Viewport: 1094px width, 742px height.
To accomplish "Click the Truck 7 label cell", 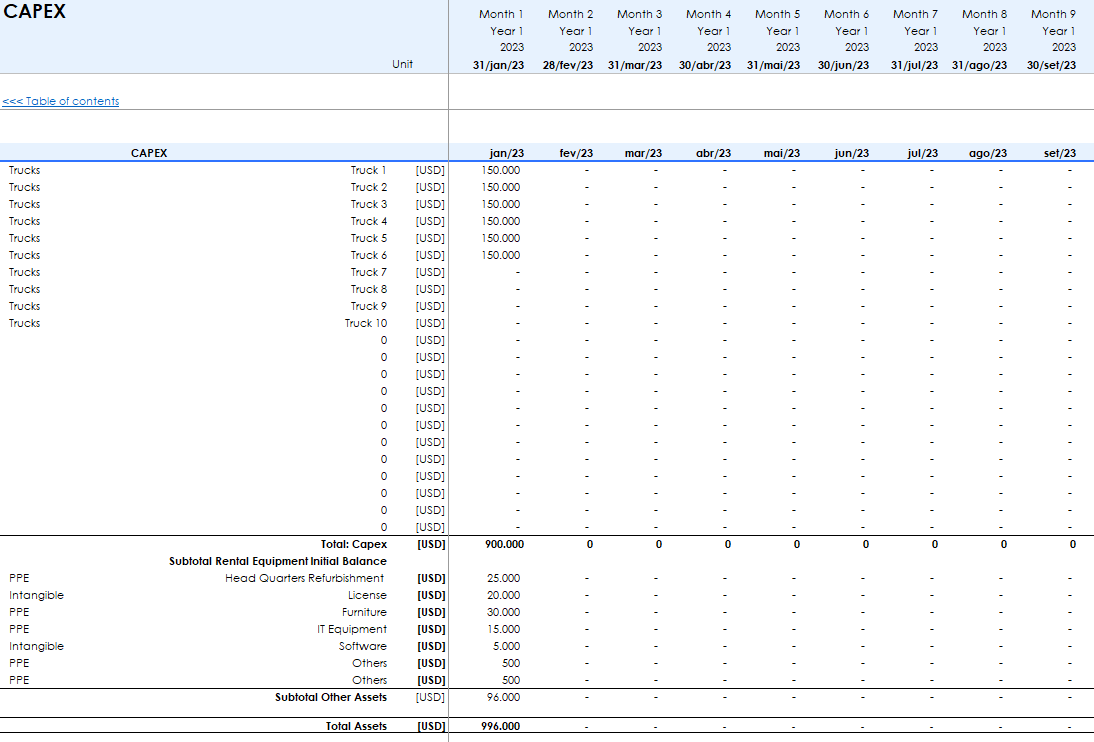I will coord(368,272).
